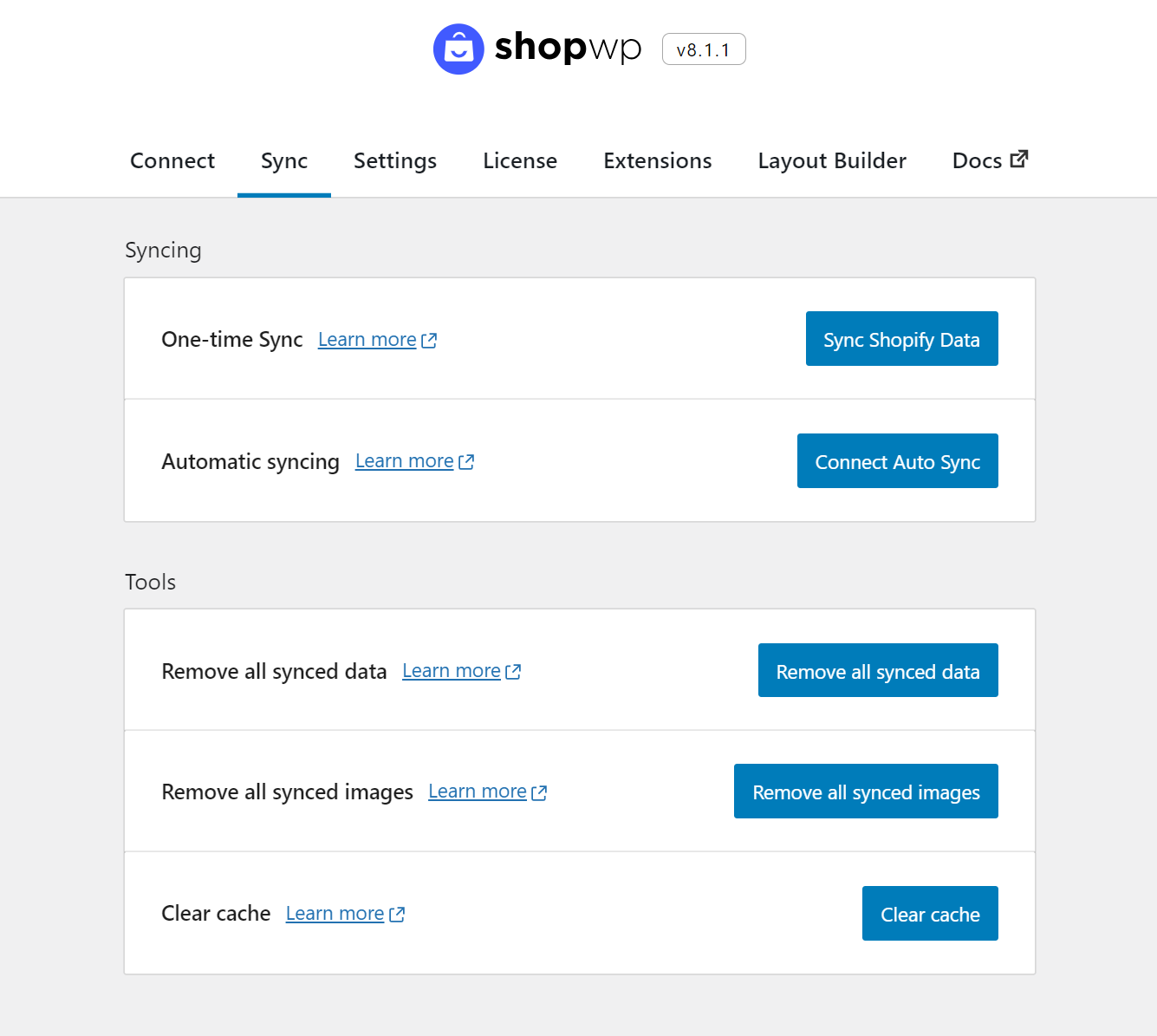This screenshot has height=1036, width=1157.
Task: Click external icon next to Remove synced images
Action: click(539, 792)
